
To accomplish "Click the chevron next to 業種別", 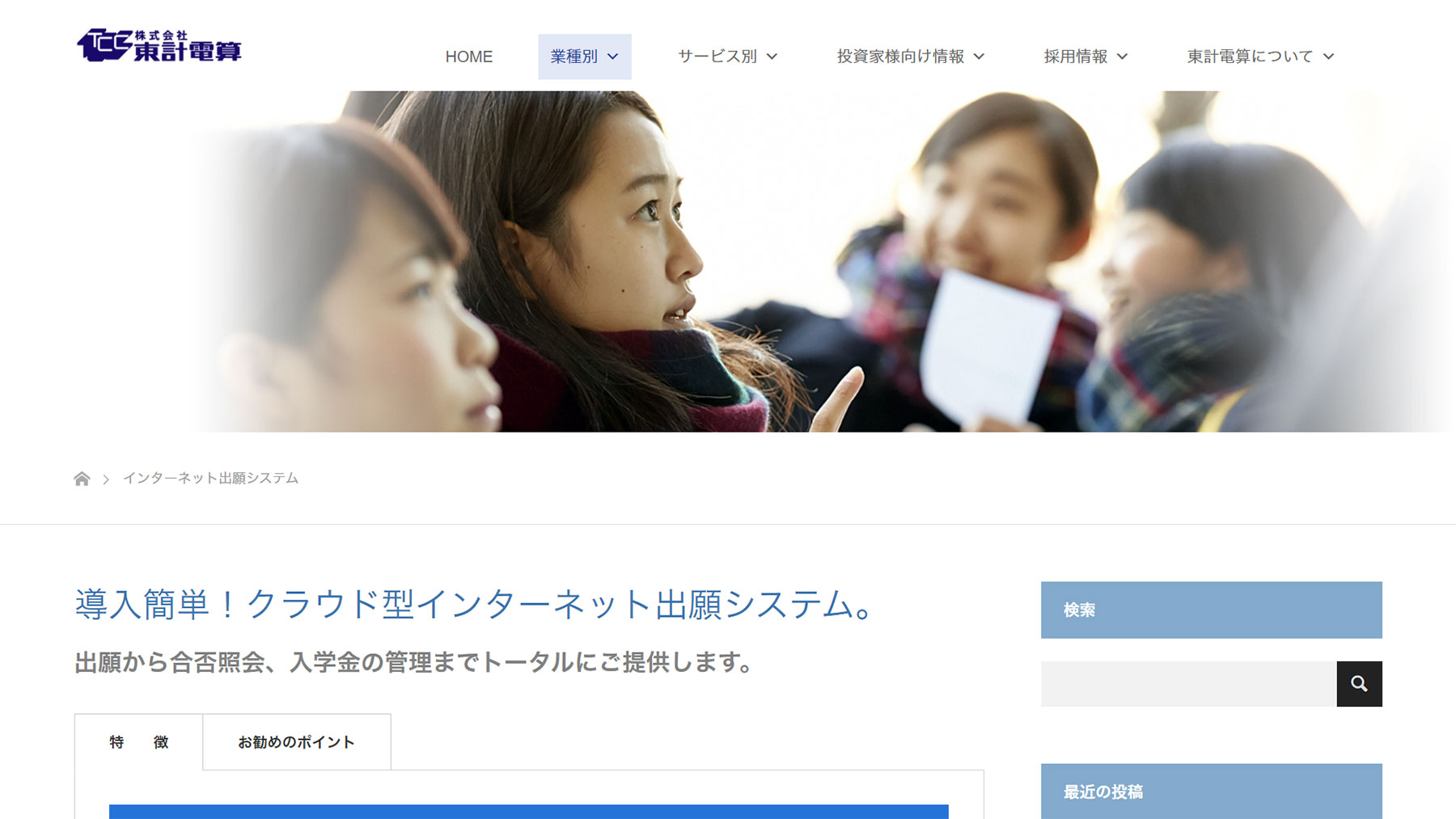I will pyautogui.click(x=612, y=57).
